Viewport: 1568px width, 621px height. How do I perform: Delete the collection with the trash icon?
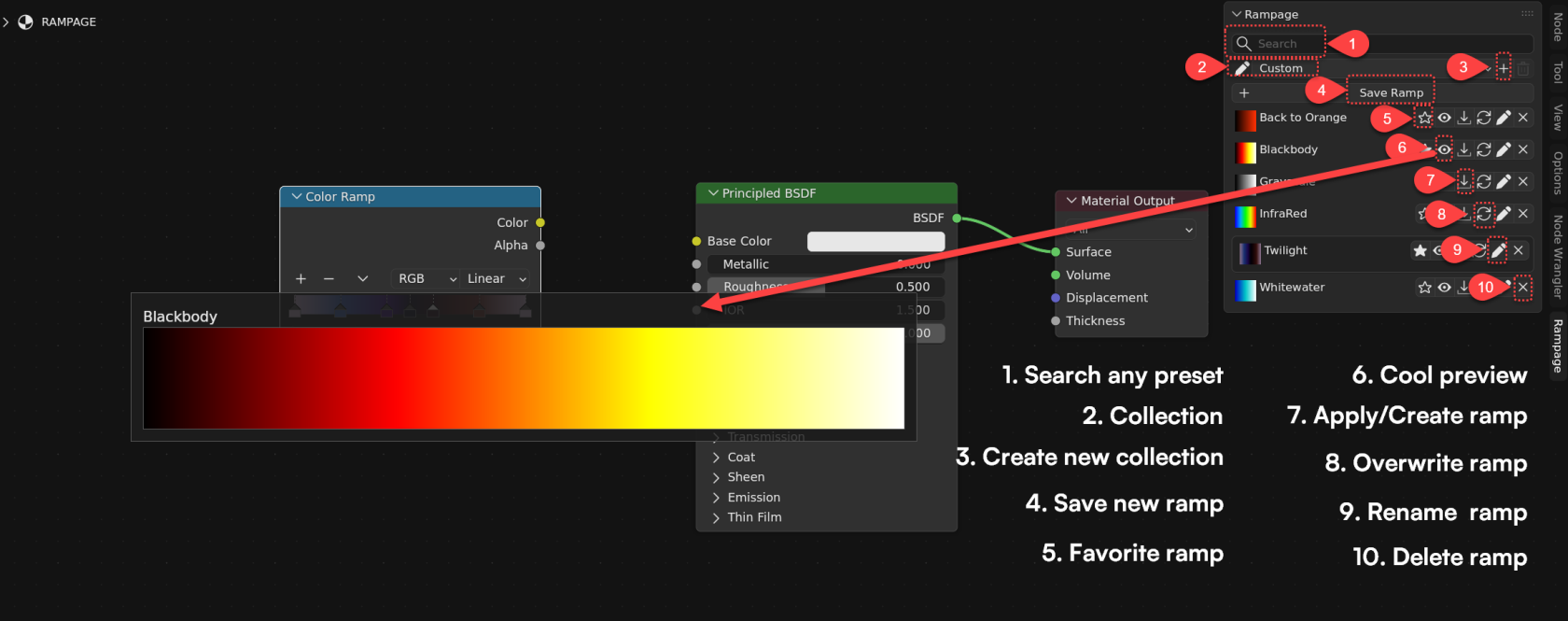click(1523, 68)
